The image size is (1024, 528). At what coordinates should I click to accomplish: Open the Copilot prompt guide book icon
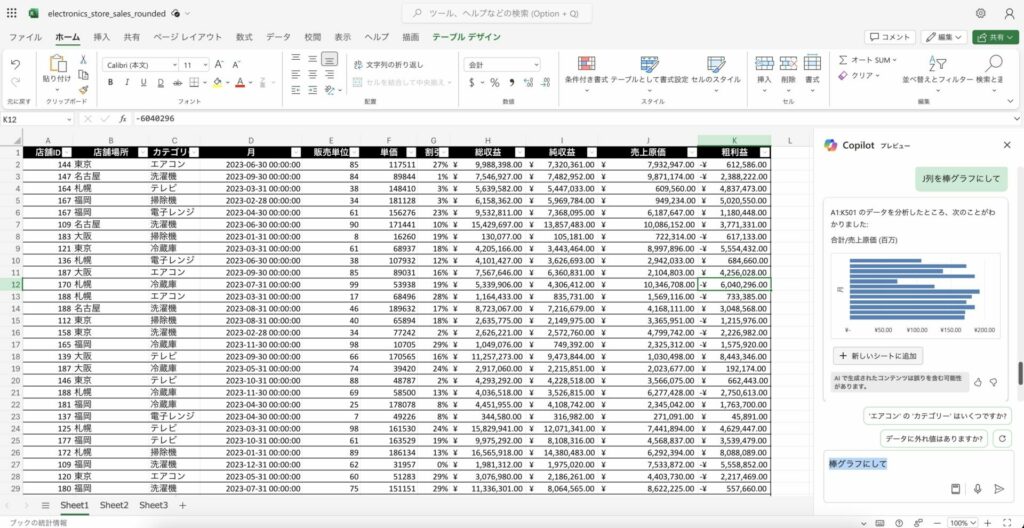tap(955, 488)
